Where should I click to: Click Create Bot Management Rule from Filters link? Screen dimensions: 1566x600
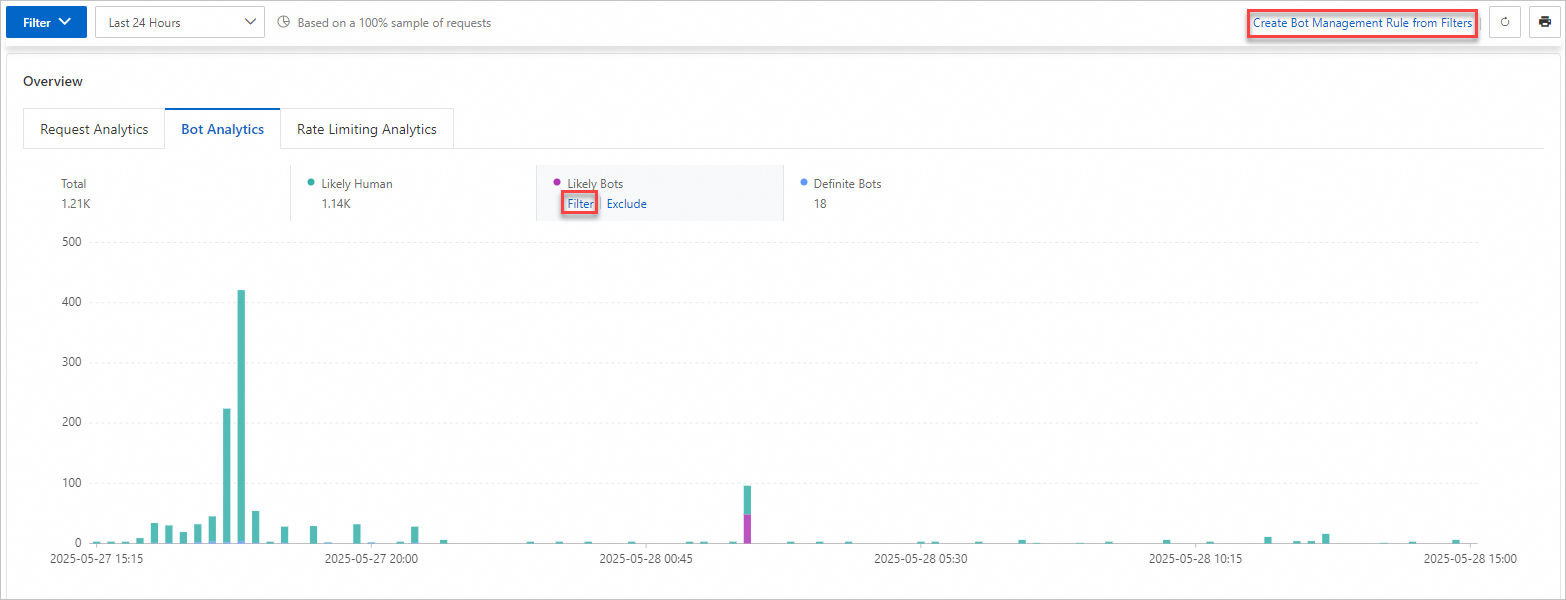(1362, 22)
